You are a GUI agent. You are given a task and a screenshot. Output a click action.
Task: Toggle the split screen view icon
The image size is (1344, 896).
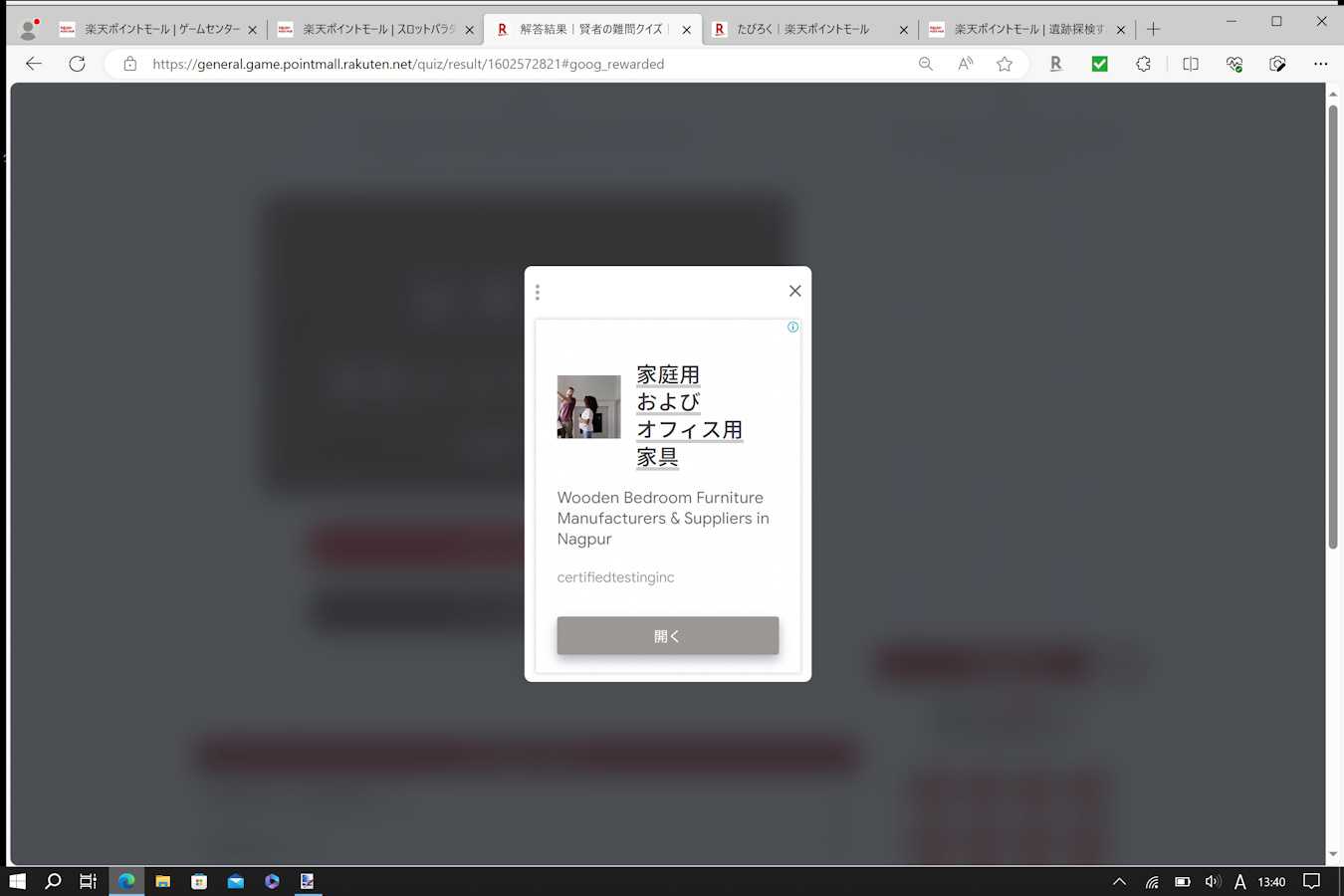[x=1190, y=64]
